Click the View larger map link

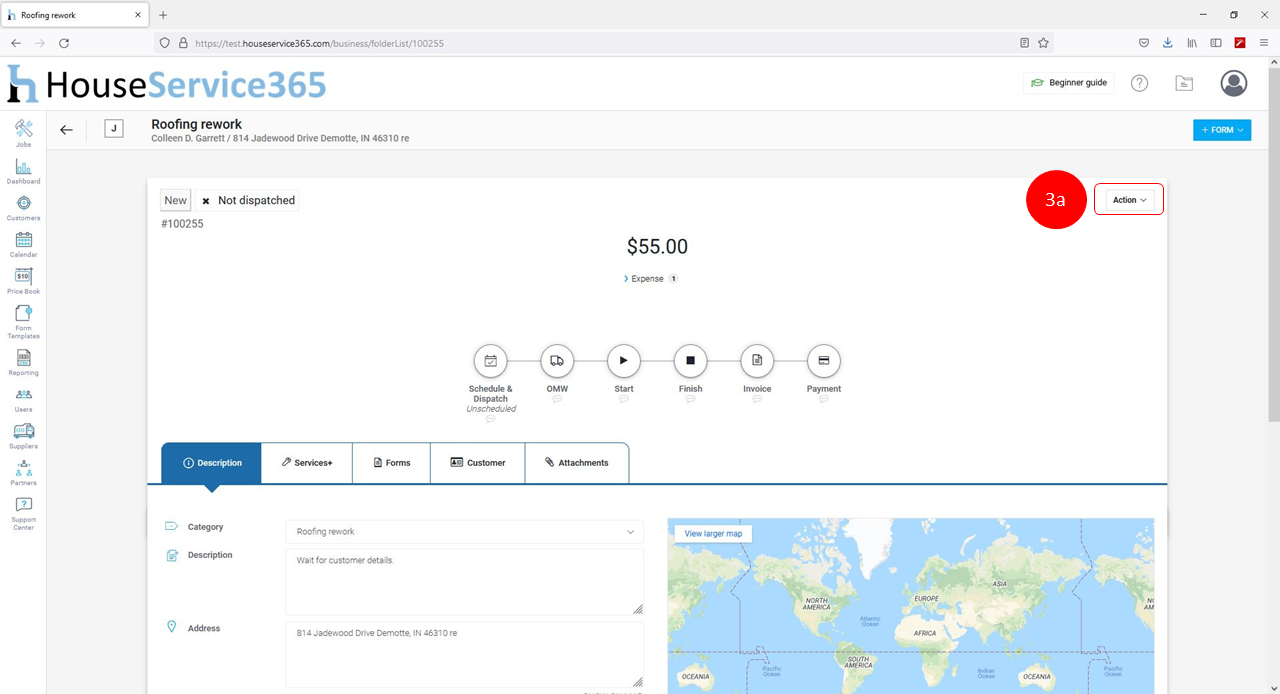coord(713,534)
